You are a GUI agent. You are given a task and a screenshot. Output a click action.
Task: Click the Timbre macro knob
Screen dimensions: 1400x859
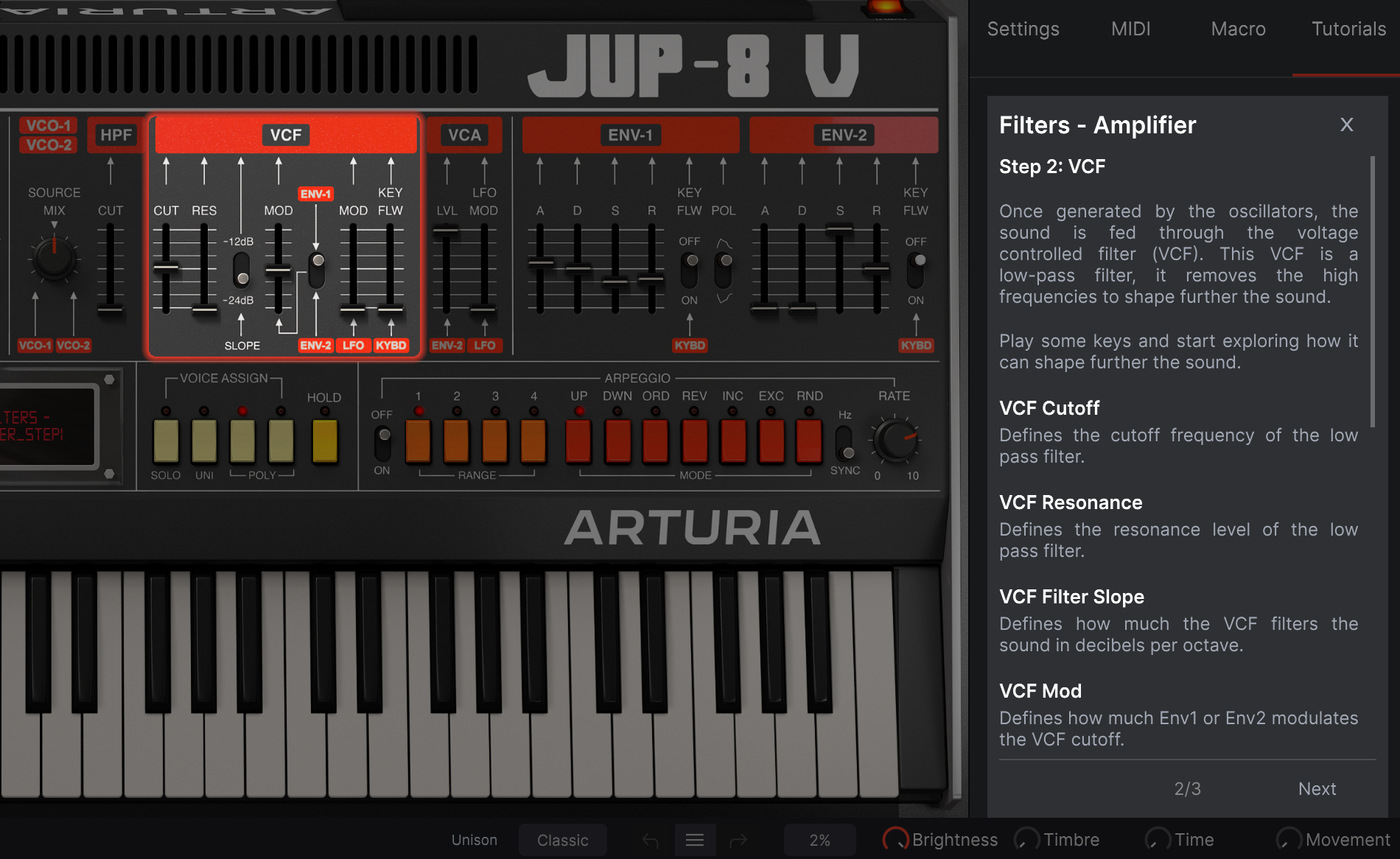click(1026, 839)
